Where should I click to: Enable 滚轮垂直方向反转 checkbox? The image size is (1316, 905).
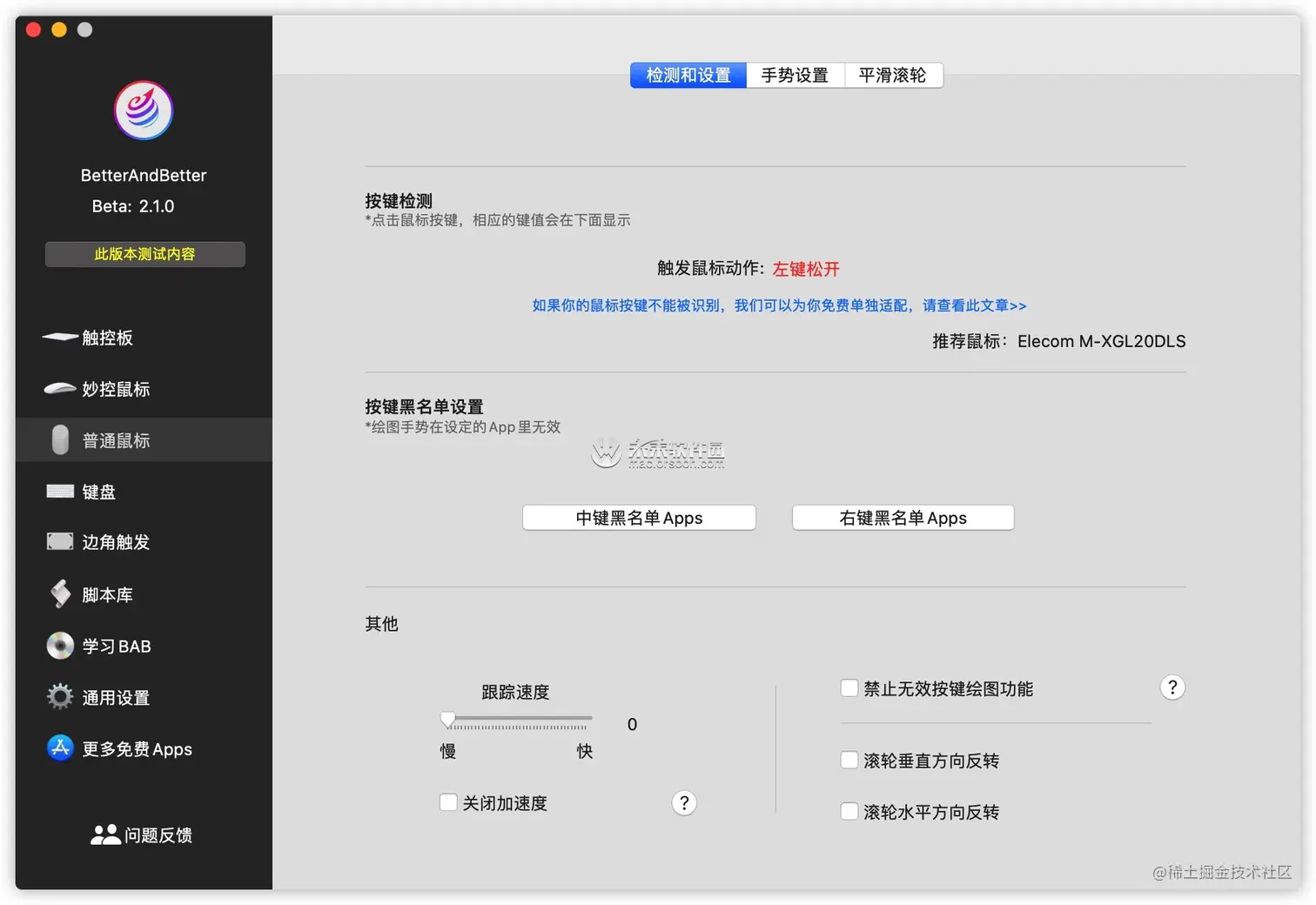849,760
